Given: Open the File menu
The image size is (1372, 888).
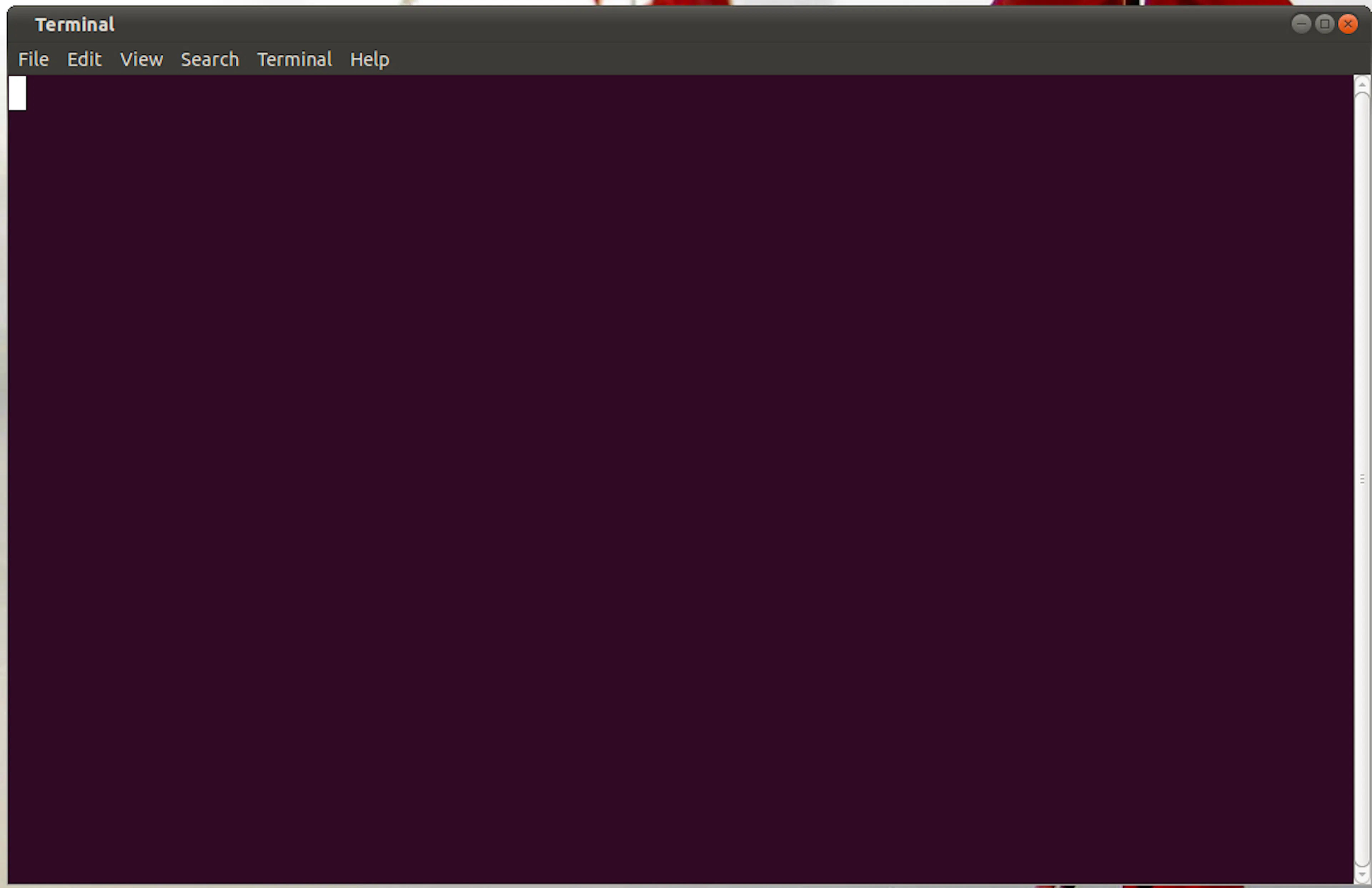Looking at the screenshot, I should 33,59.
